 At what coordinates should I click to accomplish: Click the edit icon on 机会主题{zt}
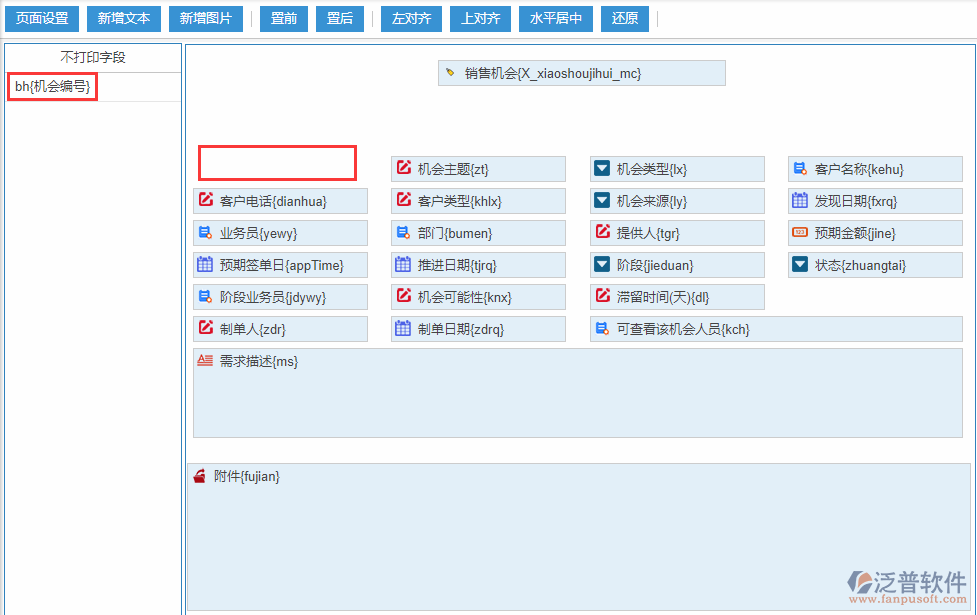tap(404, 168)
